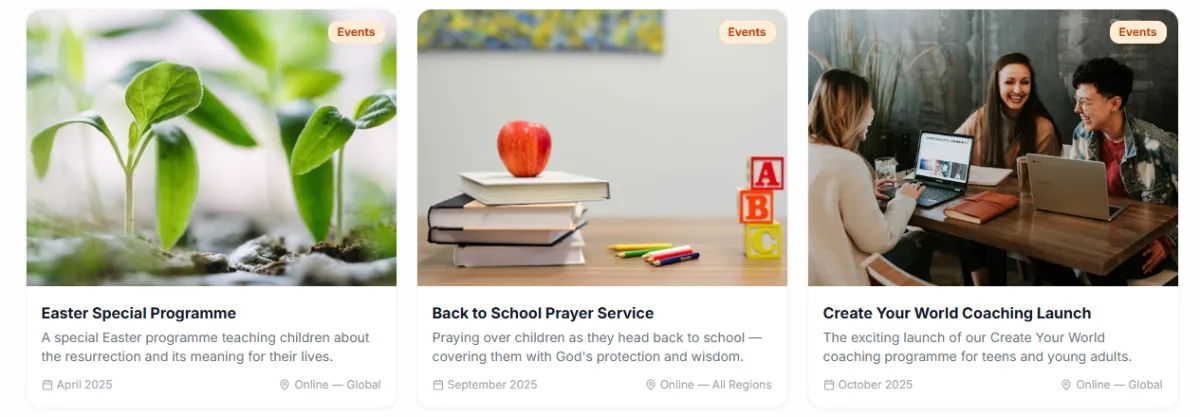Click location pin on Easter Special card
The height and width of the screenshot is (417, 1200).
point(285,385)
